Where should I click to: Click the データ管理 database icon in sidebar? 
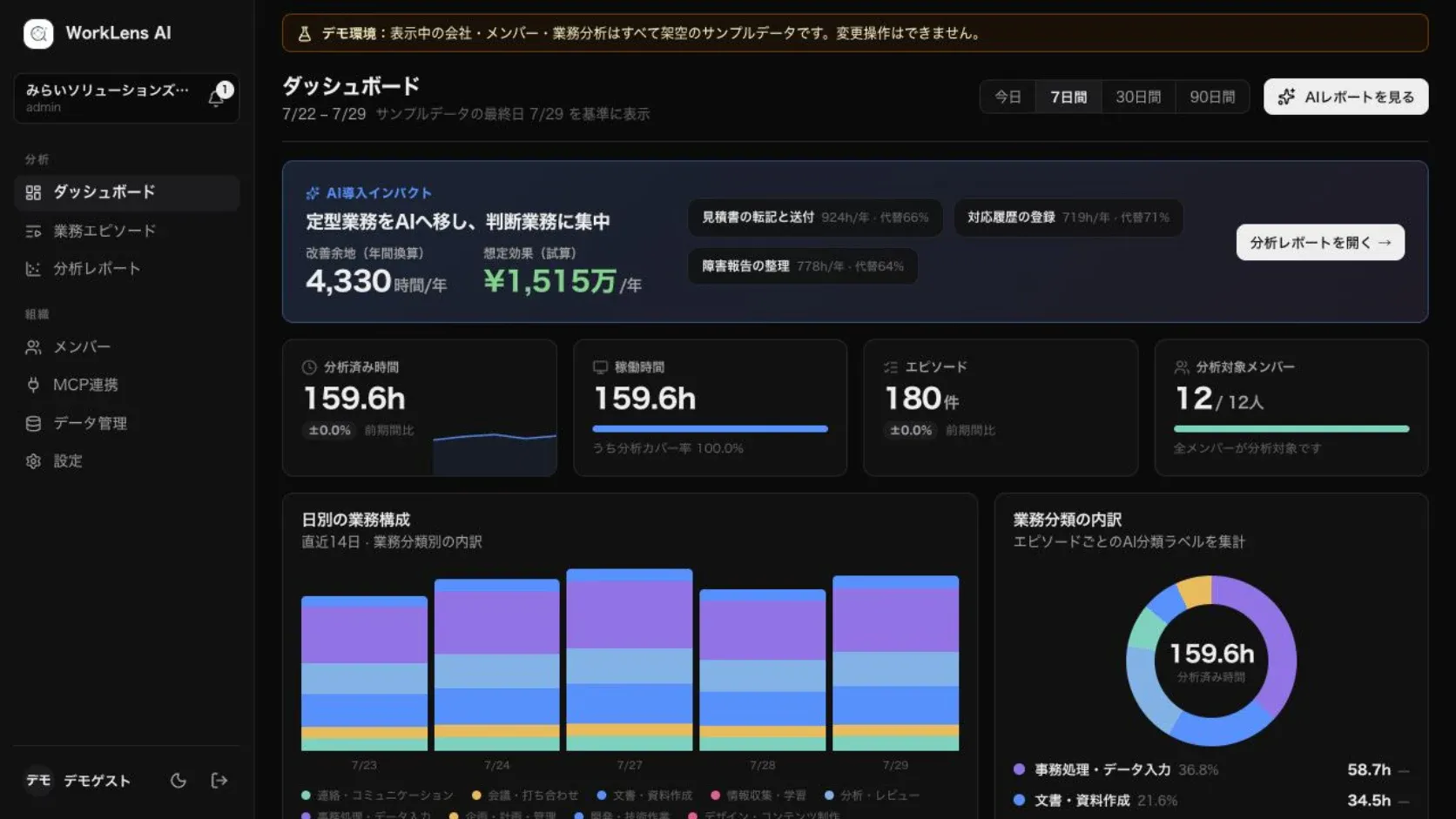coord(33,423)
